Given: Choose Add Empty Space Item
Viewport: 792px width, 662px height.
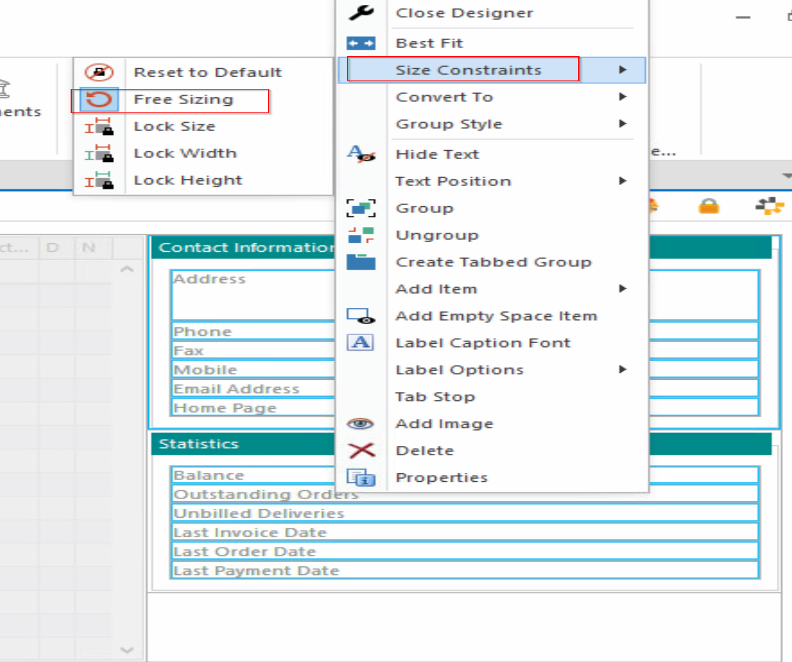Looking at the screenshot, I should (x=496, y=316).
